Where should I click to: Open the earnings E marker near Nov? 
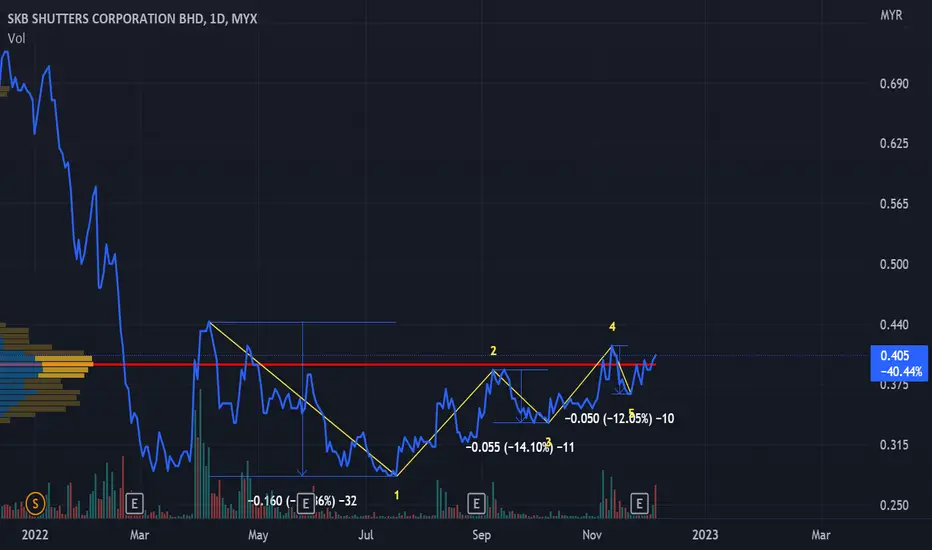[639, 504]
